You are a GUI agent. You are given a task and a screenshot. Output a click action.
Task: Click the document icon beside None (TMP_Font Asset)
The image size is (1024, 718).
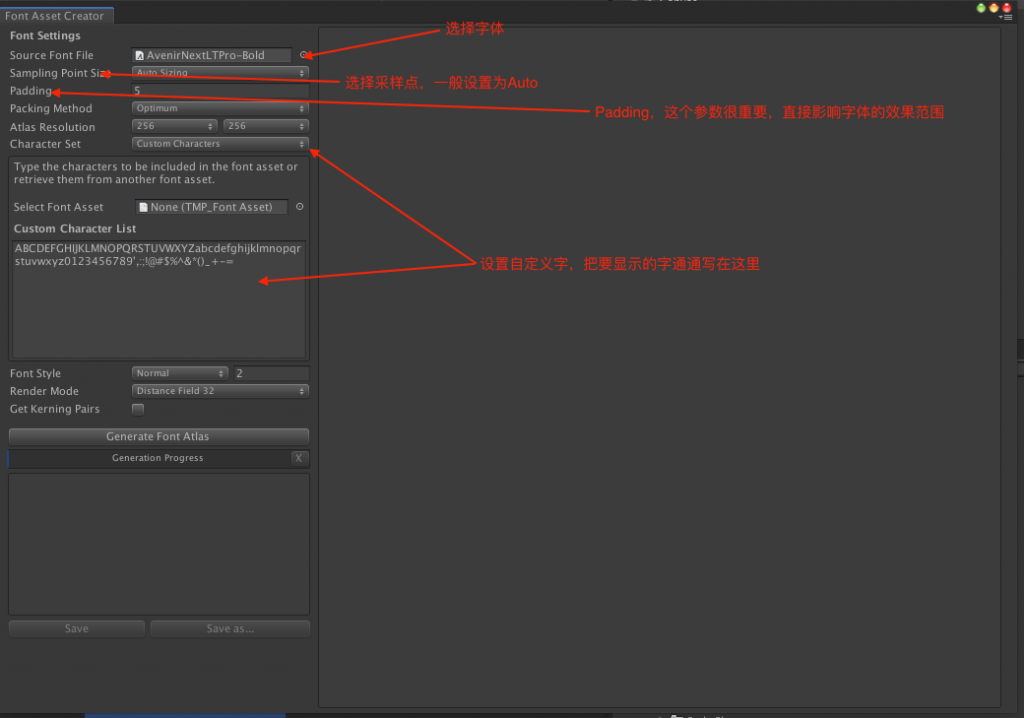[143, 207]
